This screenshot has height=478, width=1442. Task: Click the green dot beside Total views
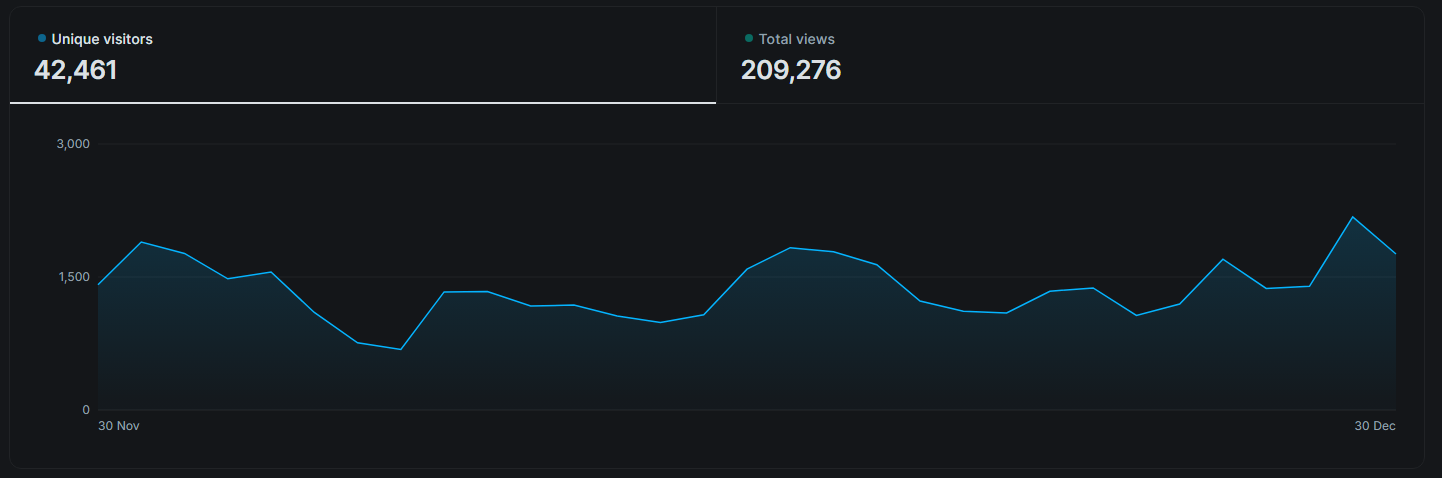[749, 38]
